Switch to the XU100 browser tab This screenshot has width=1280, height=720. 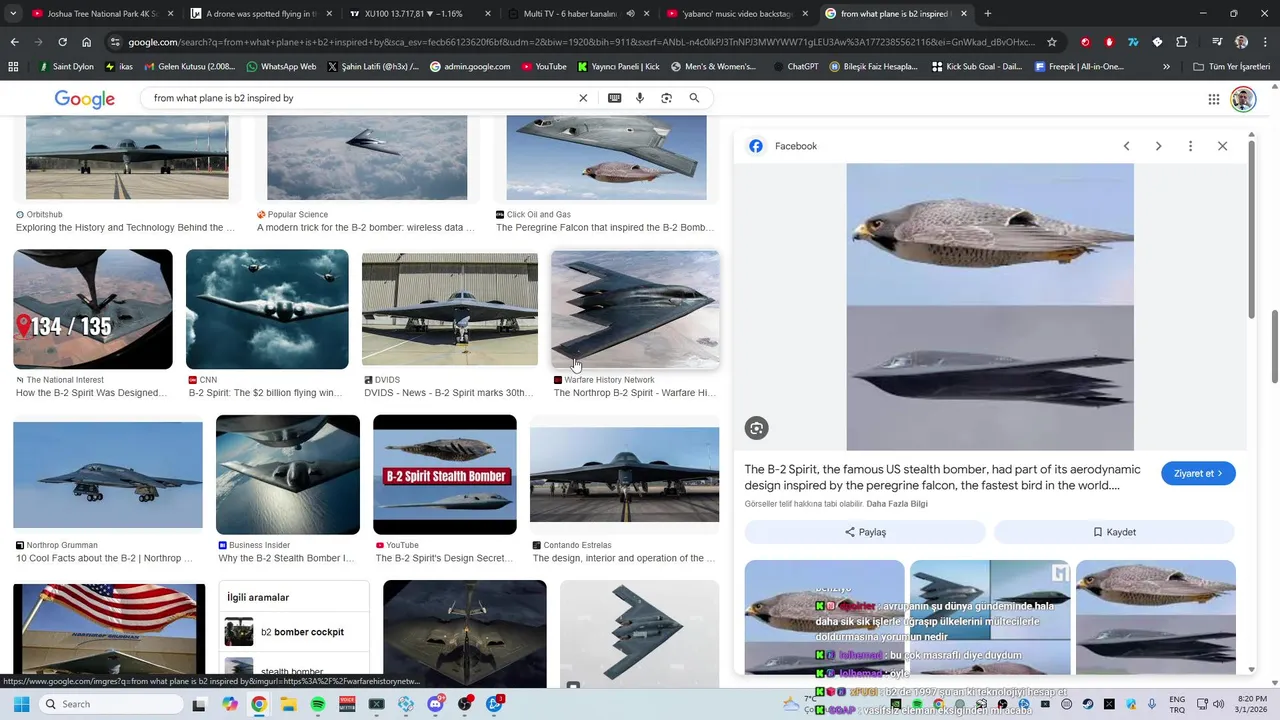421,14
